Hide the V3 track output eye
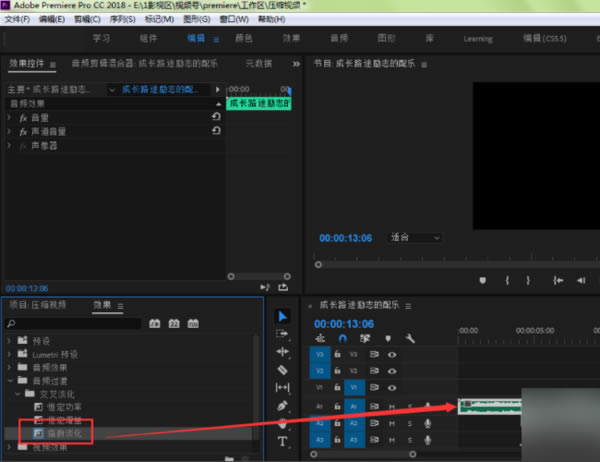This screenshot has width=600, height=462. pos(392,354)
